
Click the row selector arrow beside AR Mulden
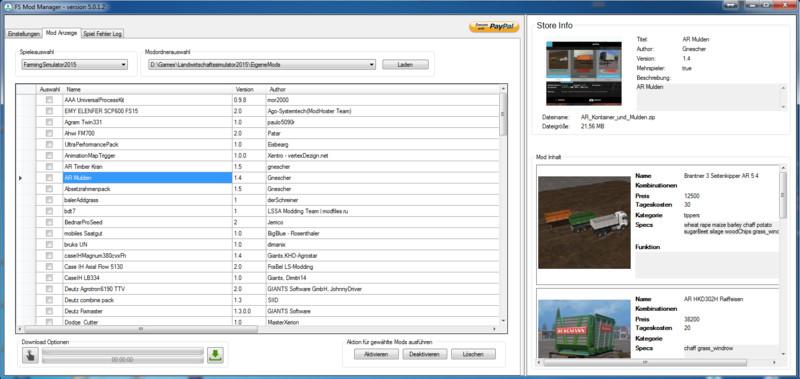tap(20, 178)
